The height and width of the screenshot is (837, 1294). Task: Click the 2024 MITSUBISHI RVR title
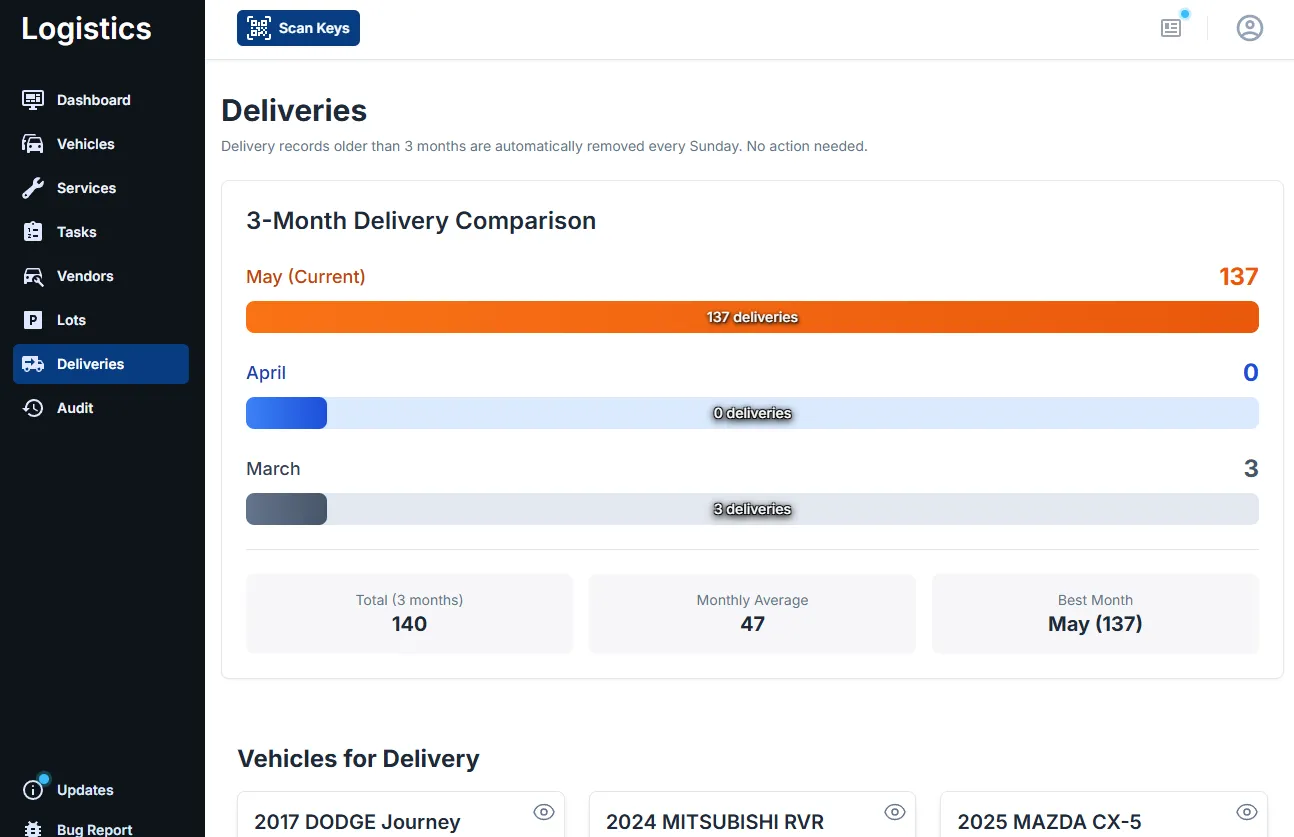point(715,822)
